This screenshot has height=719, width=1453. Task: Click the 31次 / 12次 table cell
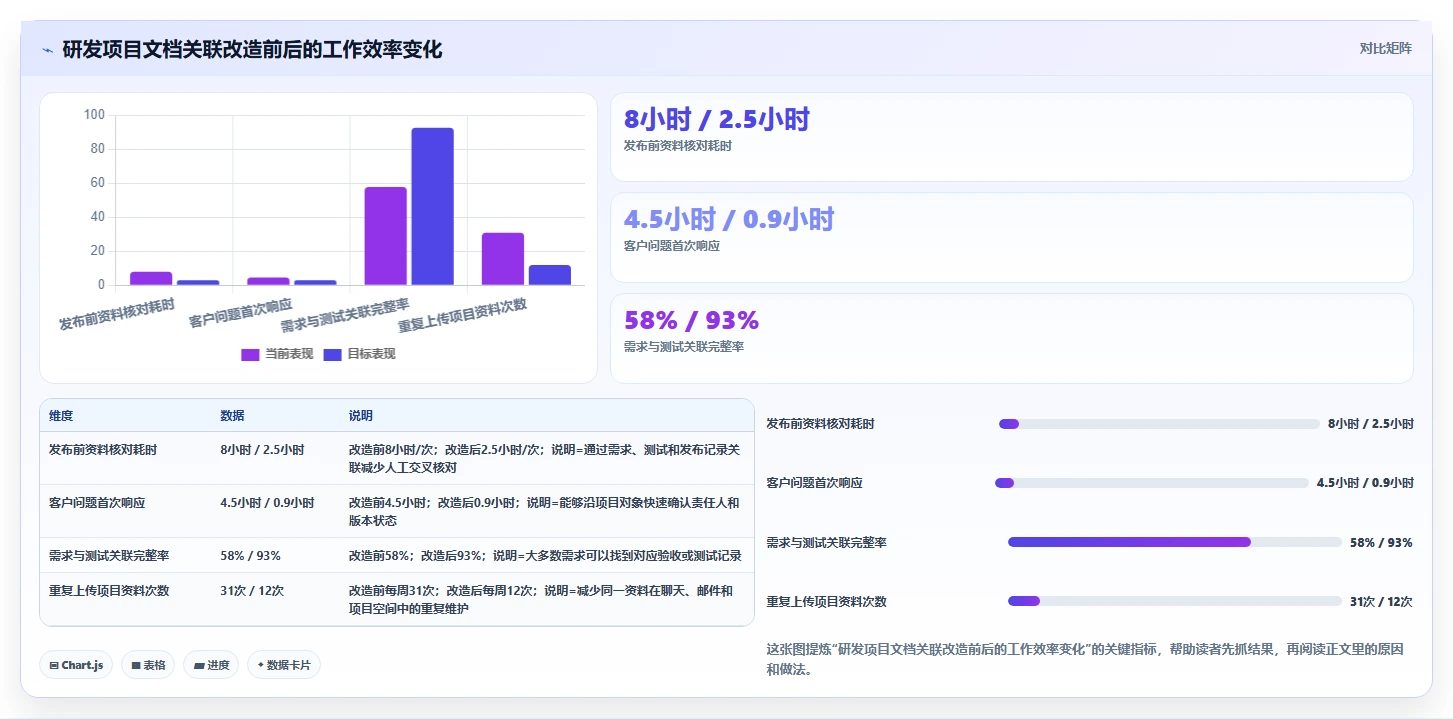click(252, 591)
